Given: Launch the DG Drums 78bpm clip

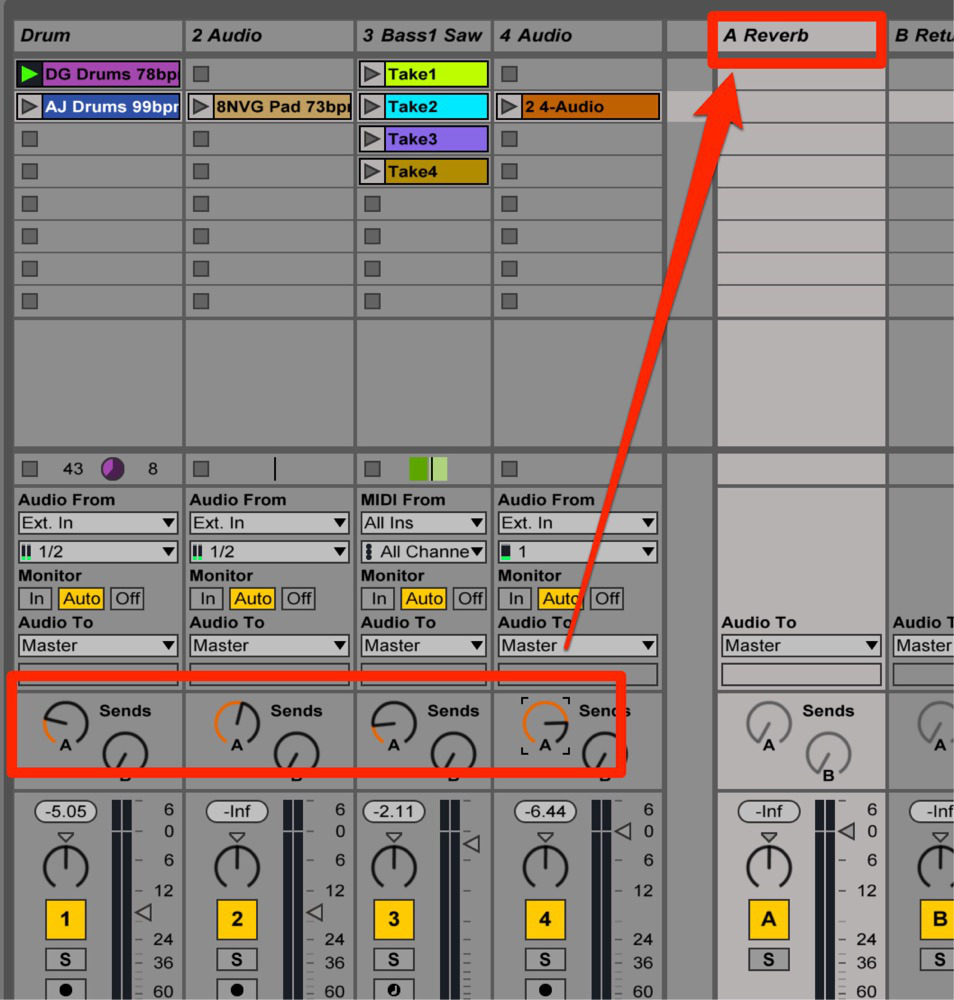Looking at the screenshot, I should (27, 73).
